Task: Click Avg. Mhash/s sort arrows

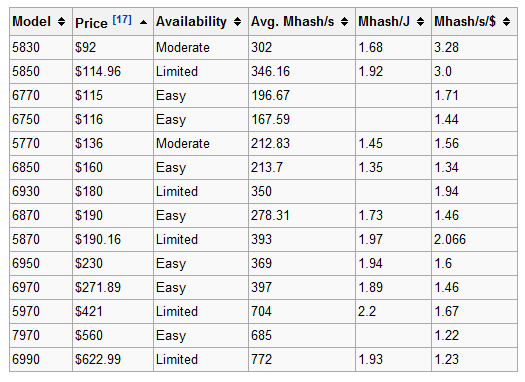Action: point(344,22)
